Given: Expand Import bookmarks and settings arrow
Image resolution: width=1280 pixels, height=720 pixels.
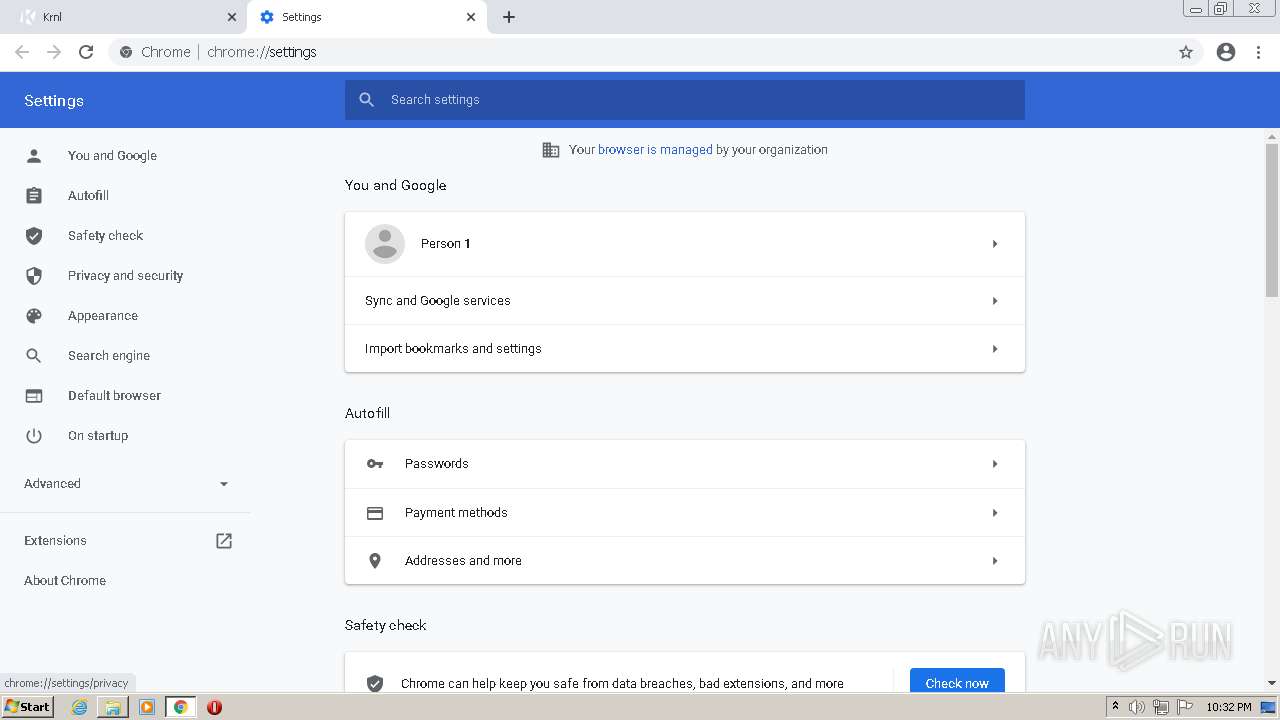Looking at the screenshot, I should tap(995, 349).
